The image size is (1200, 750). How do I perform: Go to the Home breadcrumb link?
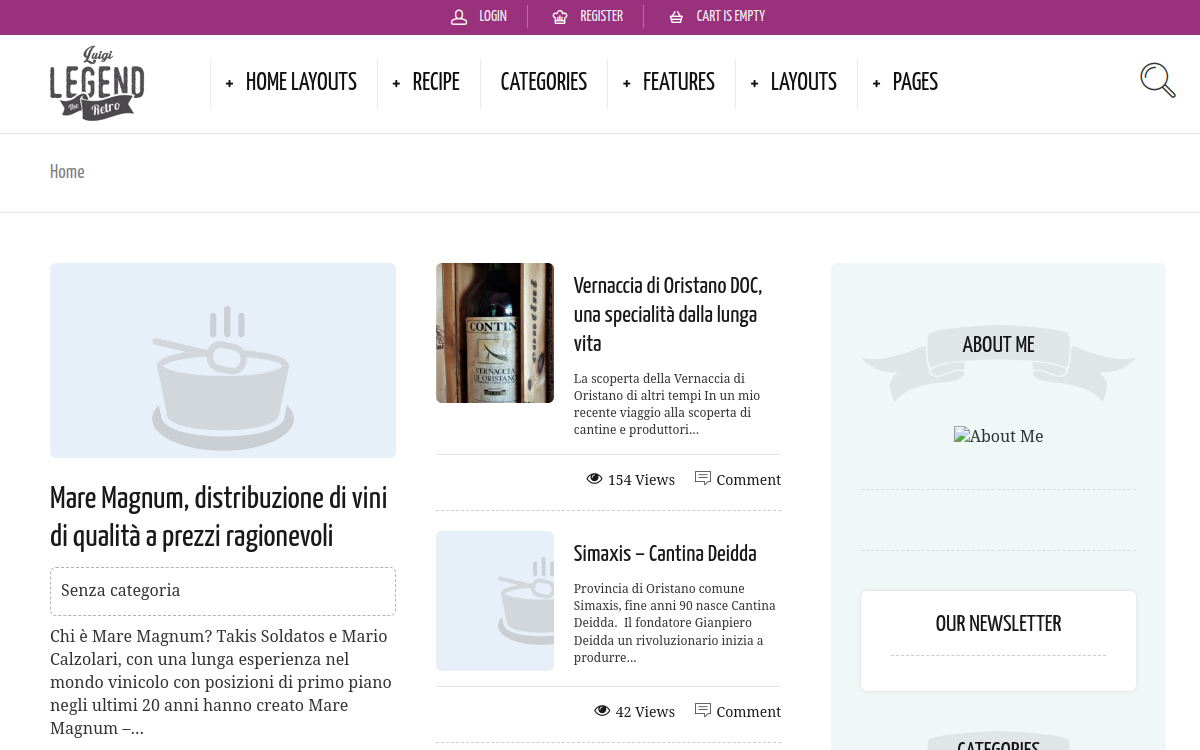[x=67, y=172]
